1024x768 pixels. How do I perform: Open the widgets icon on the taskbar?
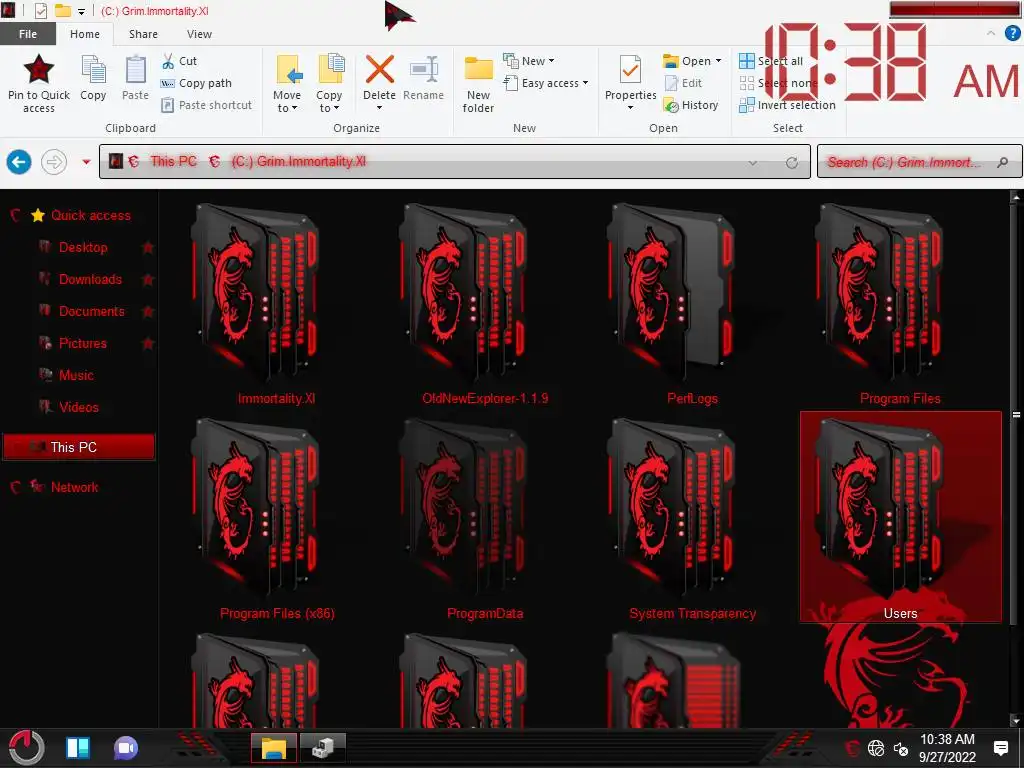tap(78, 748)
